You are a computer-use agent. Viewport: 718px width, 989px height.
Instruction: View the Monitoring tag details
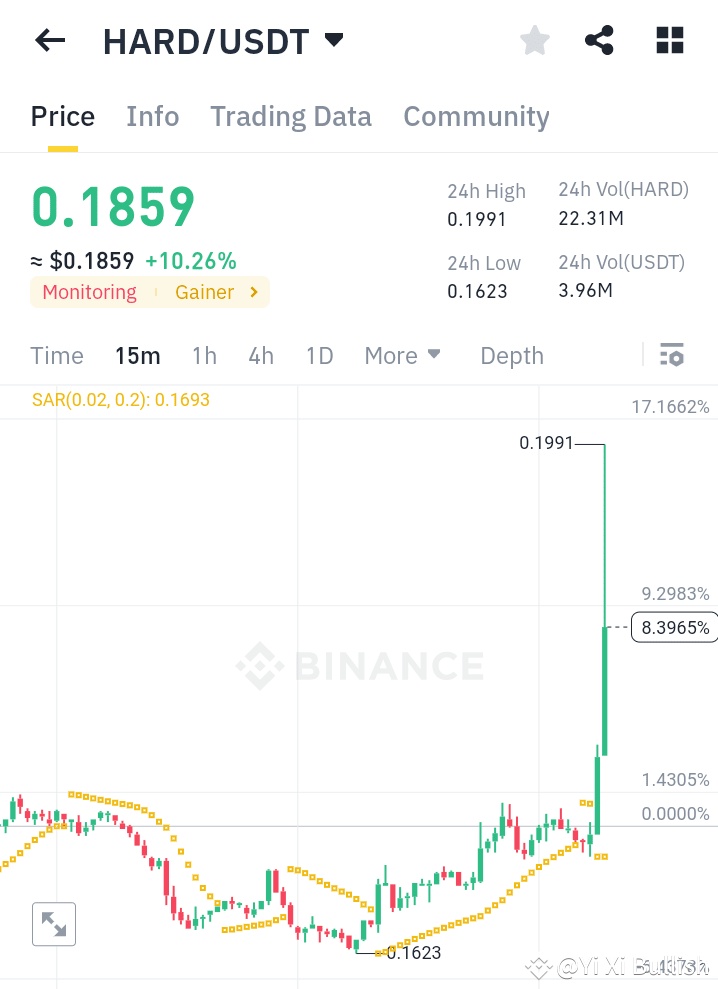(x=89, y=292)
